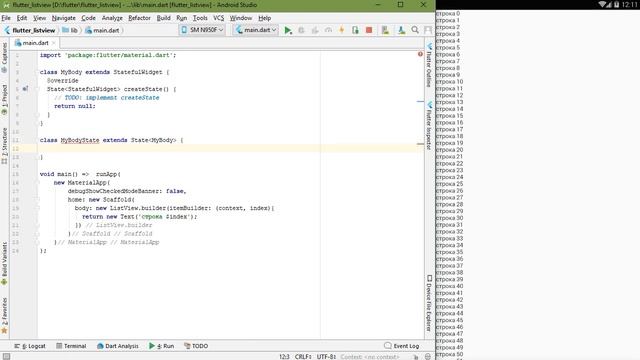The height and width of the screenshot is (360, 640).
Task: Open the Project tool window
Action: point(4,100)
